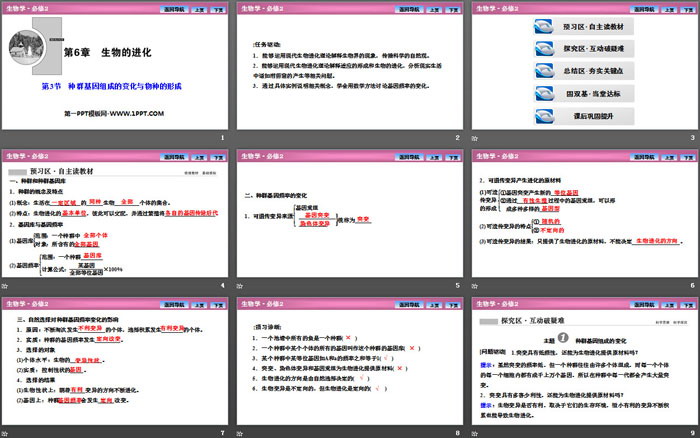Click 预习区·自主读教材 heading on slide 4
The image size is (700, 438).
click(62, 171)
